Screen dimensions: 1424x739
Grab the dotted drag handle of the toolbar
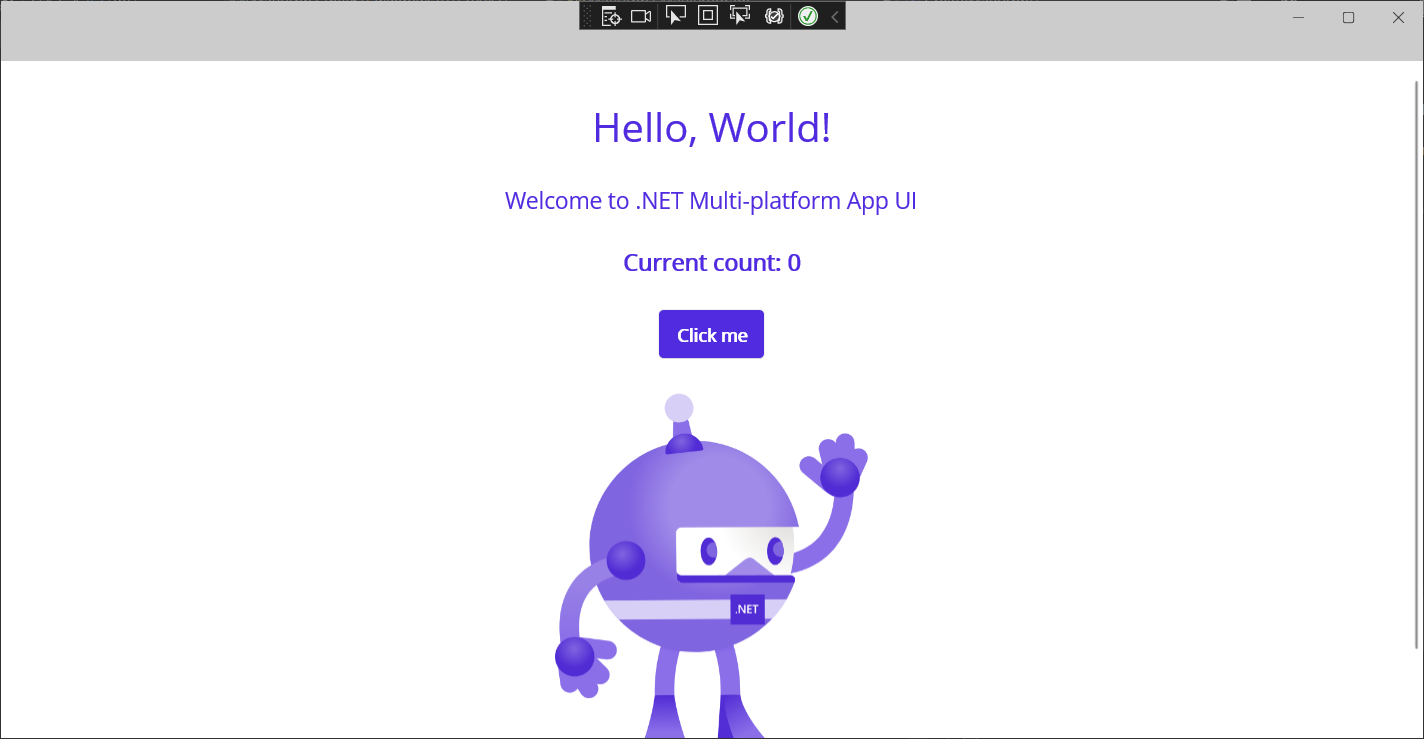point(586,16)
